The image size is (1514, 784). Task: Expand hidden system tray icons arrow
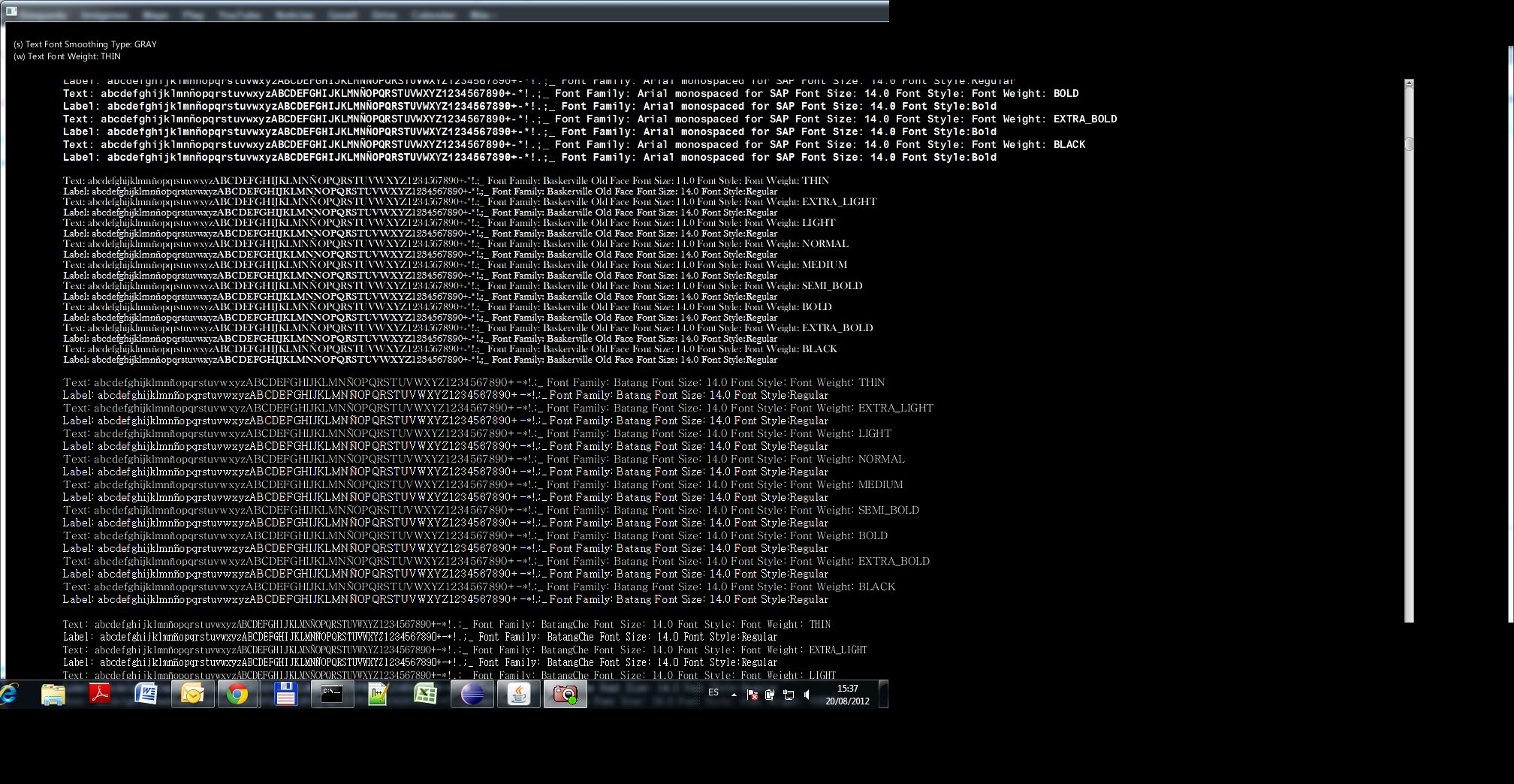click(734, 695)
